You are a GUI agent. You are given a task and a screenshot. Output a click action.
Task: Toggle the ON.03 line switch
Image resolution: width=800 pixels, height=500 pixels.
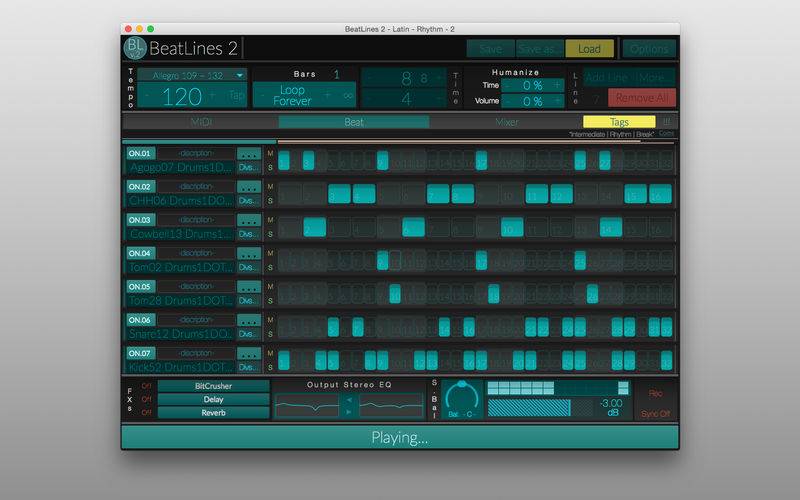click(x=140, y=220)
